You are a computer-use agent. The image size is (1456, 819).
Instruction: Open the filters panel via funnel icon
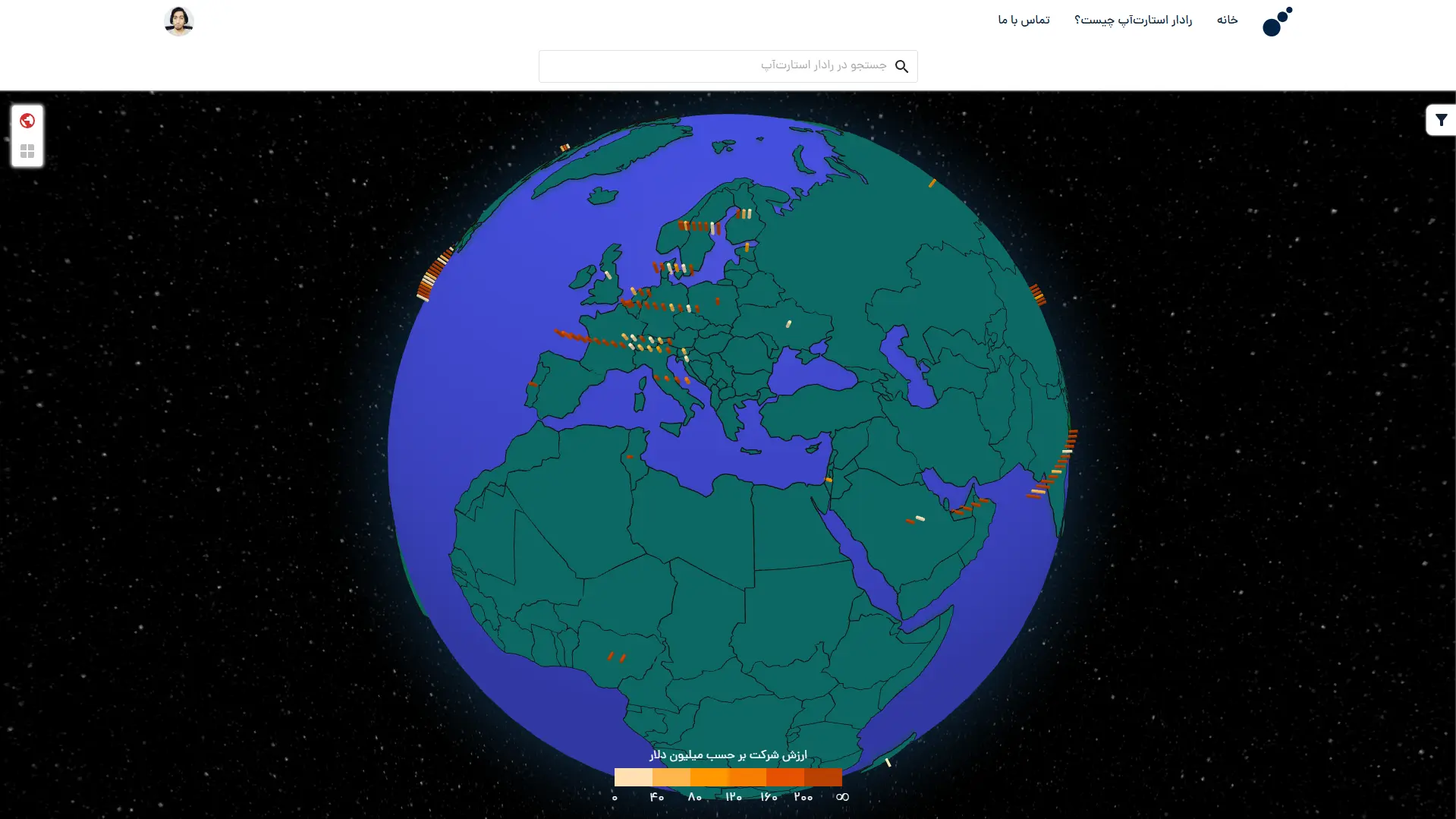click(1441, 120)
